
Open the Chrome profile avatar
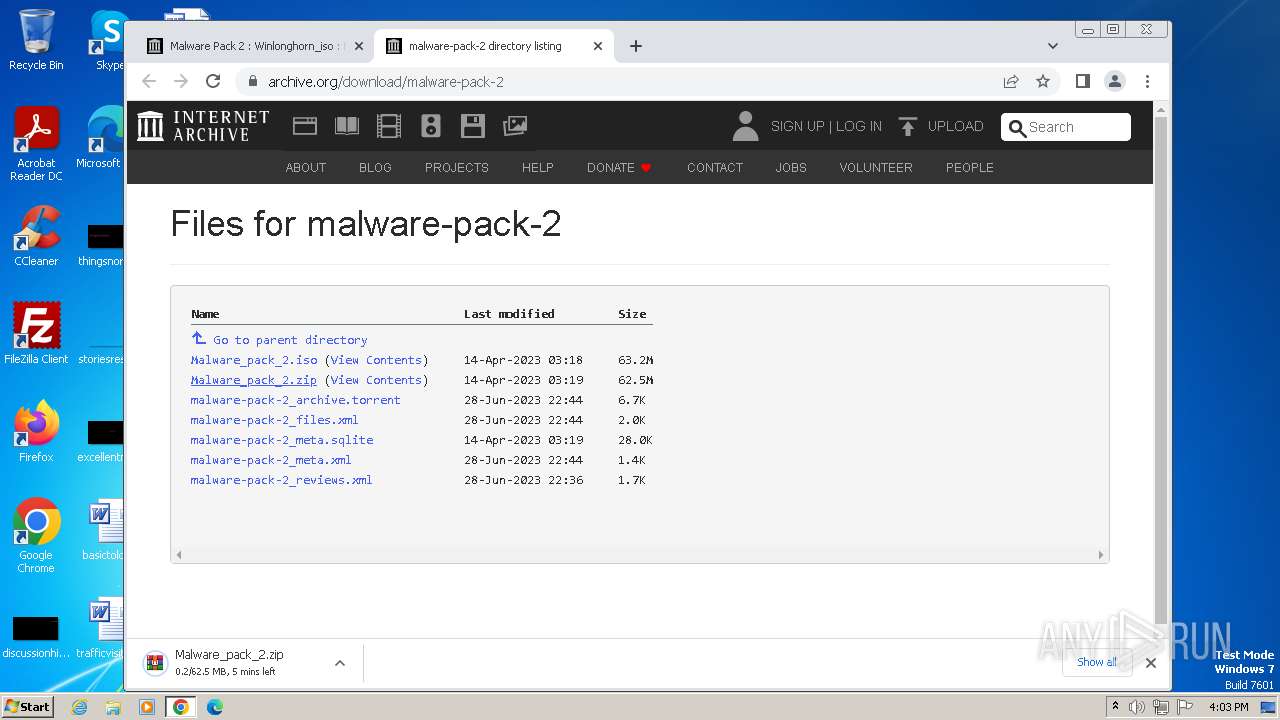[x=1115, y=81]
